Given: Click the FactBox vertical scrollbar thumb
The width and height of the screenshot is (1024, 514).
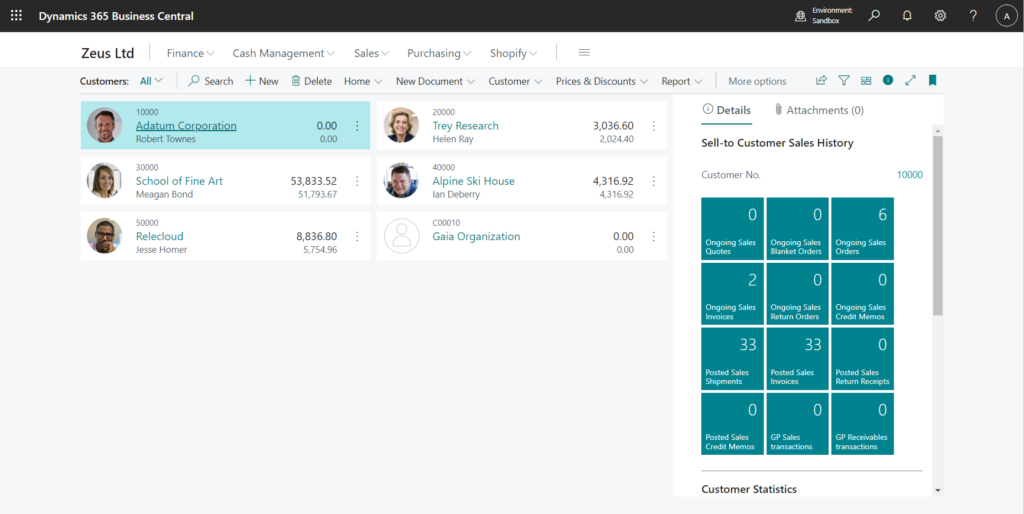Looking at the screenshot, I should click(x=938, y=225).
